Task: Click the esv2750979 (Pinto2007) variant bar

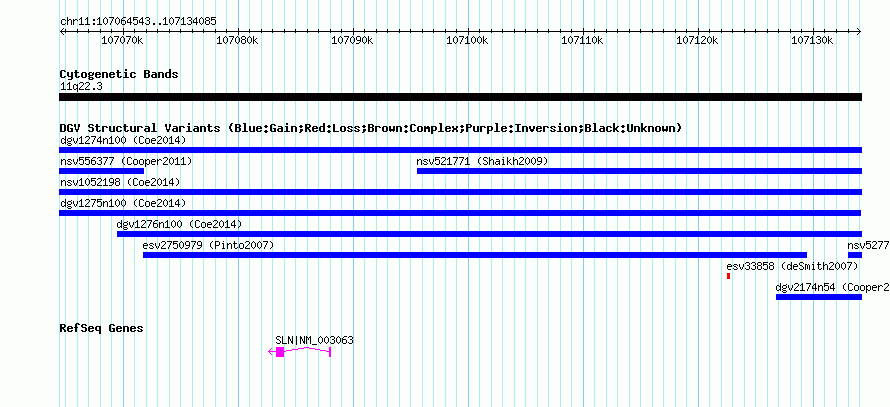Action: pyautogui.click(x=475, y=255)
